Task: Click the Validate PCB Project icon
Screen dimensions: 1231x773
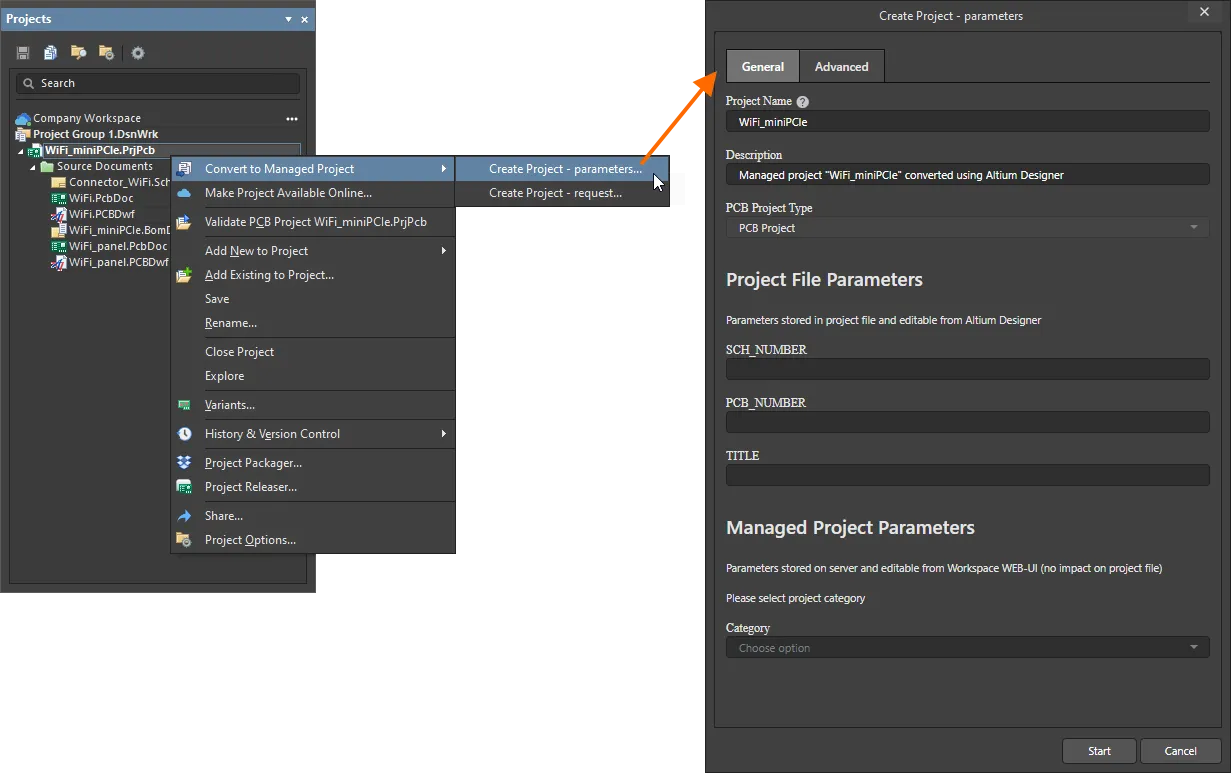Action: [x=184, y=222]
